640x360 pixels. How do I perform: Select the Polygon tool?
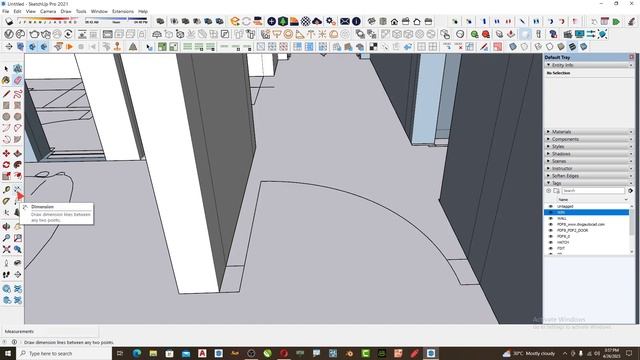[x=18, y=117]
